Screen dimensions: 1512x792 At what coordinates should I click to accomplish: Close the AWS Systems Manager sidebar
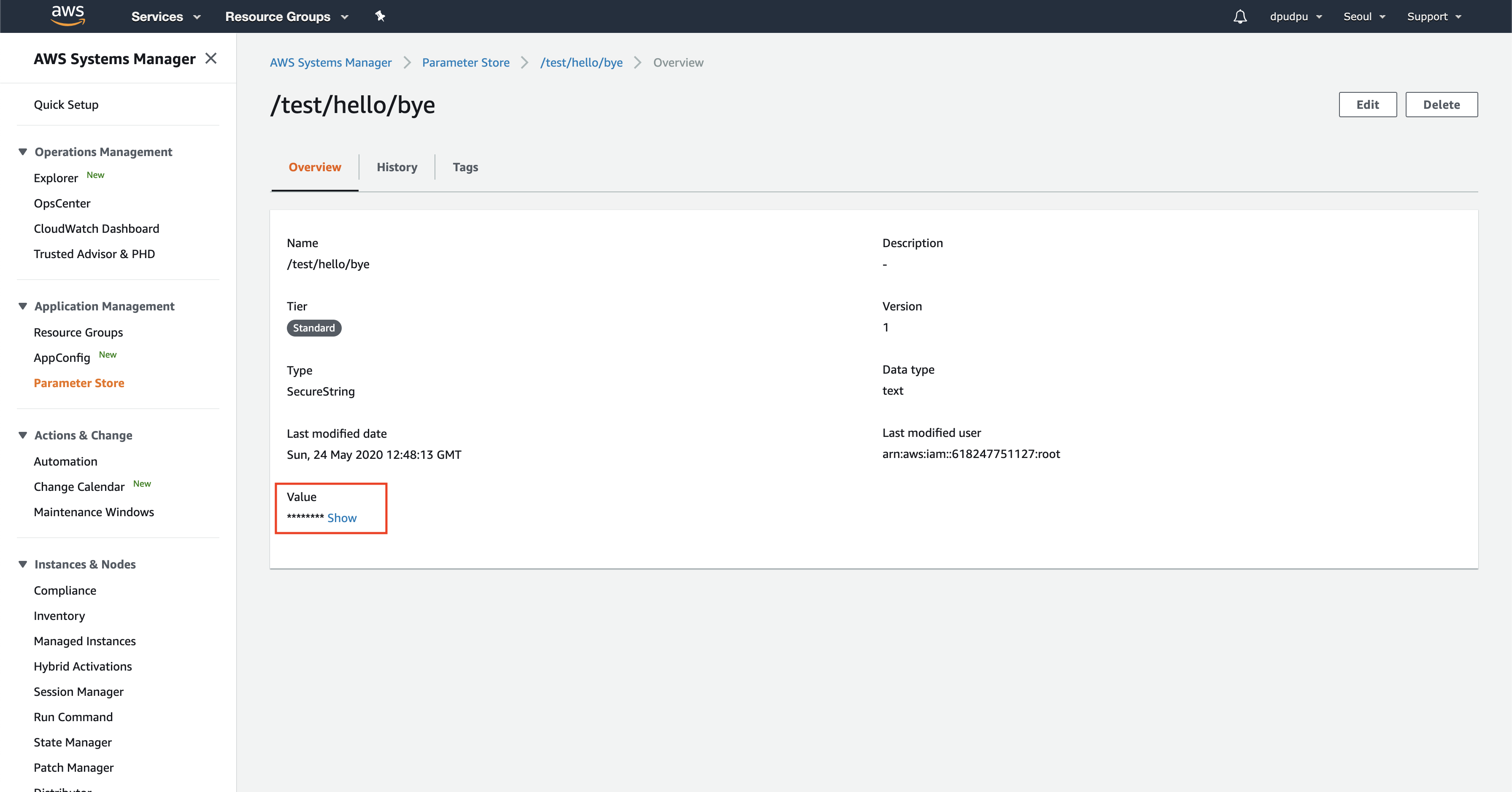coord(211,59)
